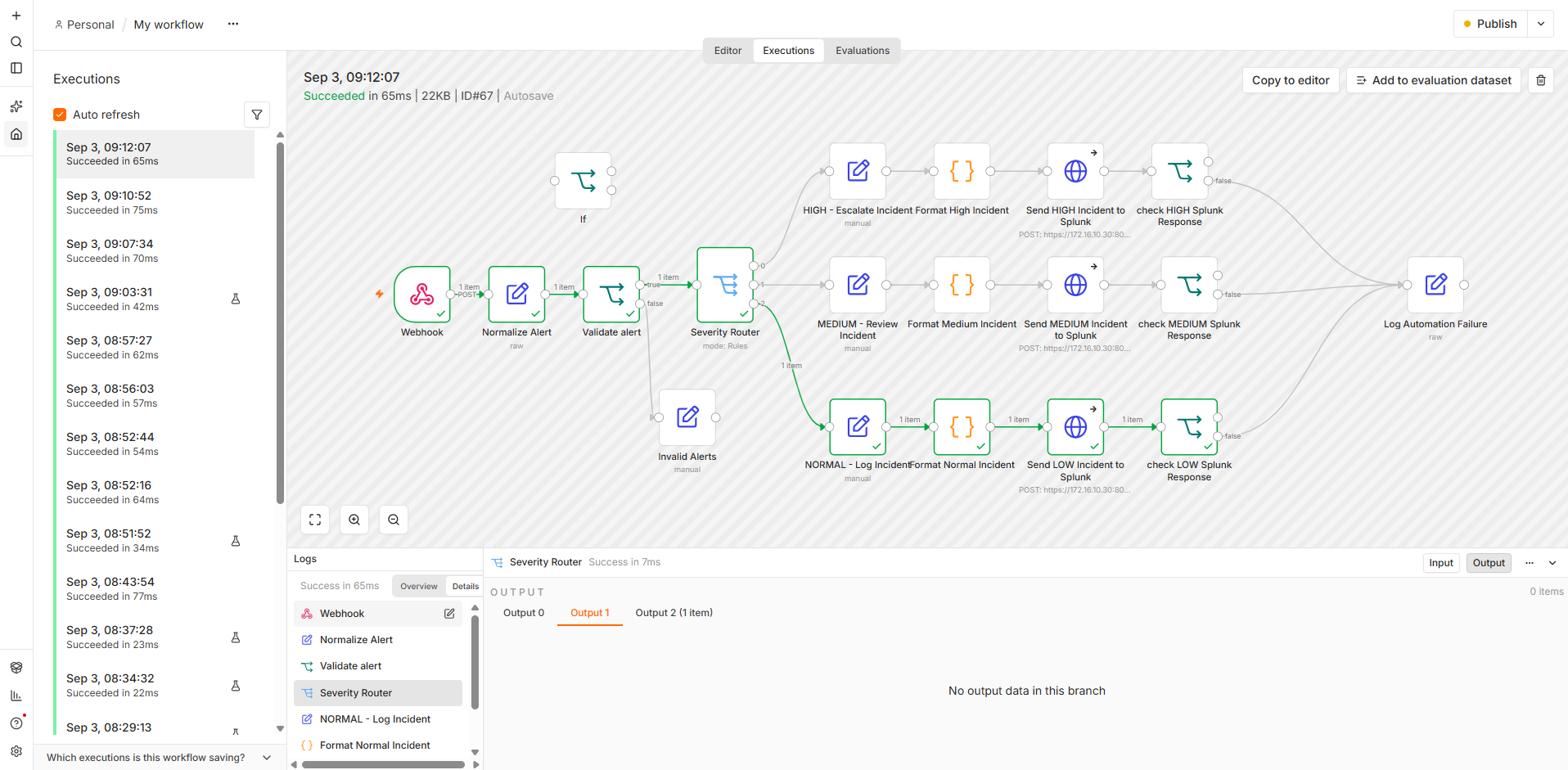Click the plus icon to create new
The height and width of the screenshot is (770, 1568).
click(16, 16)
